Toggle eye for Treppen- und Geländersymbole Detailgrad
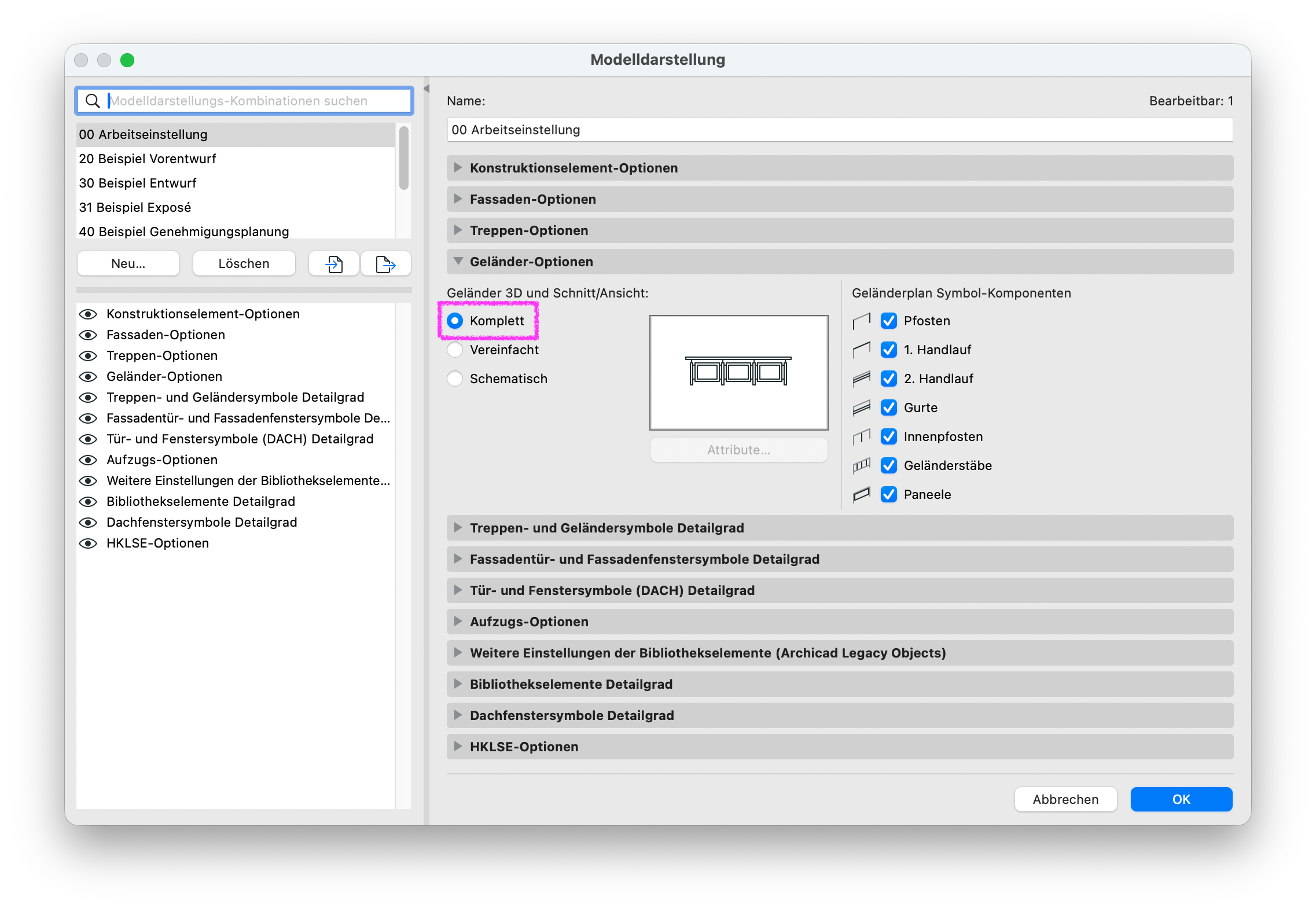Screen dimensions: 1316x911 88,398
